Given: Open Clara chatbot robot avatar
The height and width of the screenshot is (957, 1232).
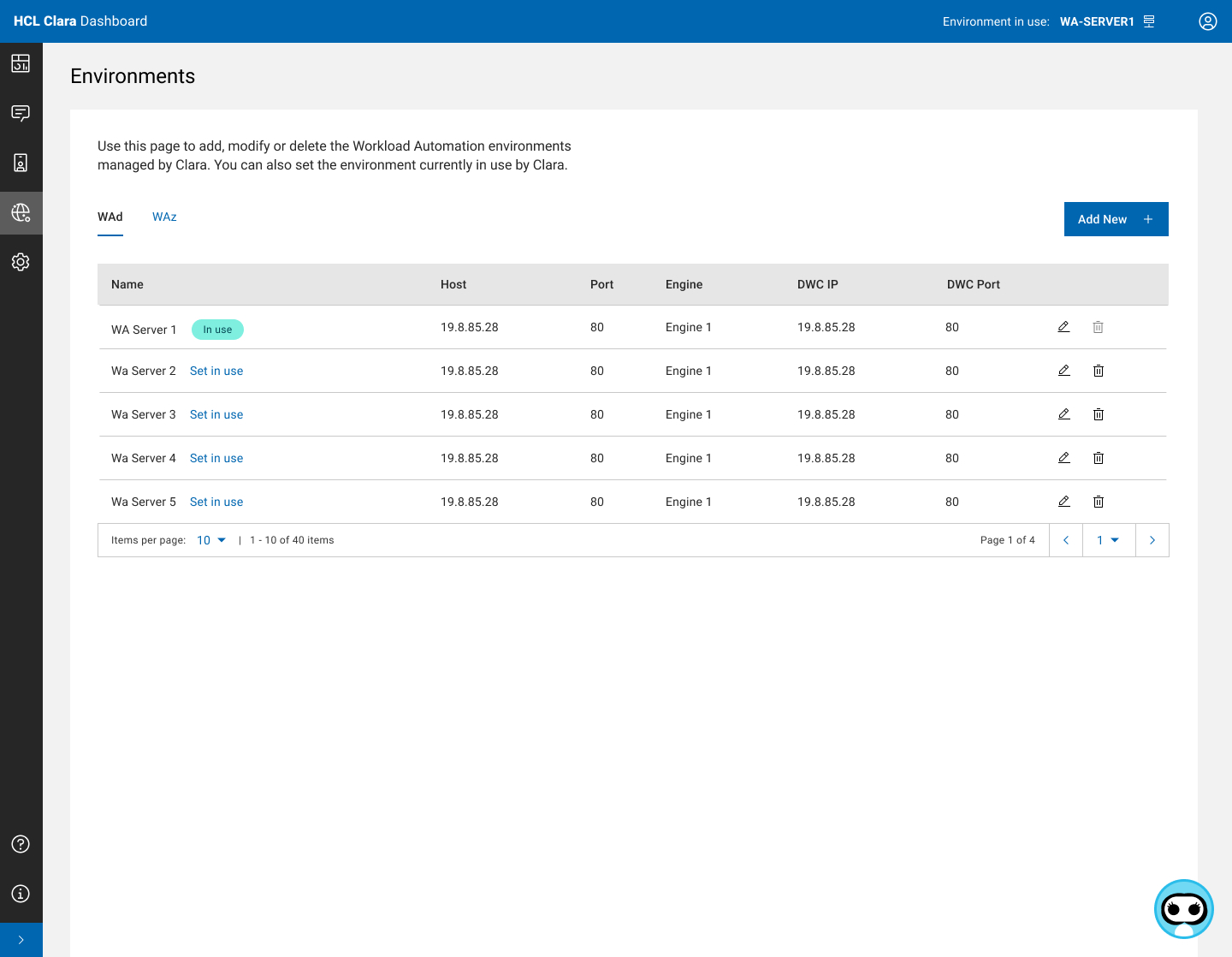Looking at the screenshot, I should point(1183,909).
